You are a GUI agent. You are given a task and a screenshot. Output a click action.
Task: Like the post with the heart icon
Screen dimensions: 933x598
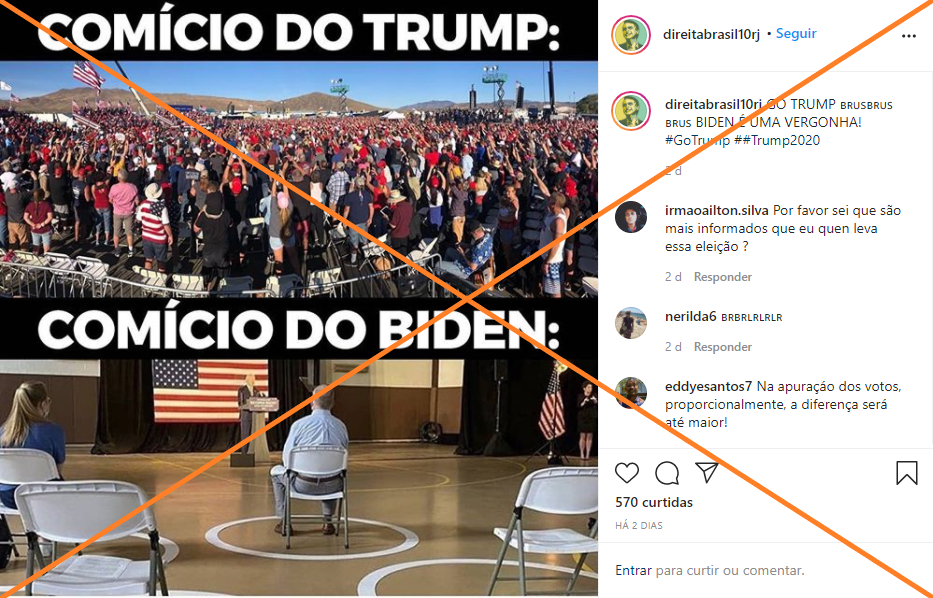point(627,473)
